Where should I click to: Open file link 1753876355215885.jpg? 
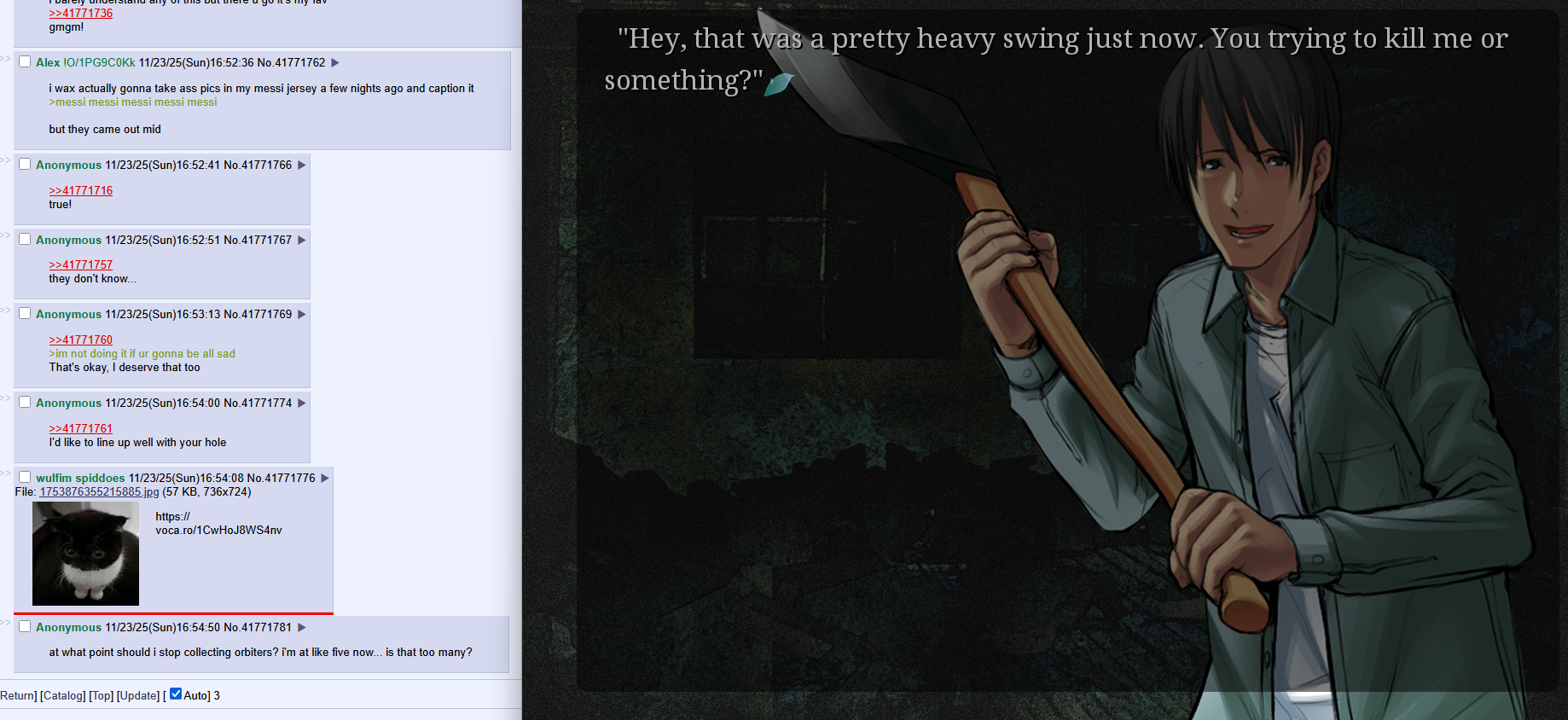(99, 491)
